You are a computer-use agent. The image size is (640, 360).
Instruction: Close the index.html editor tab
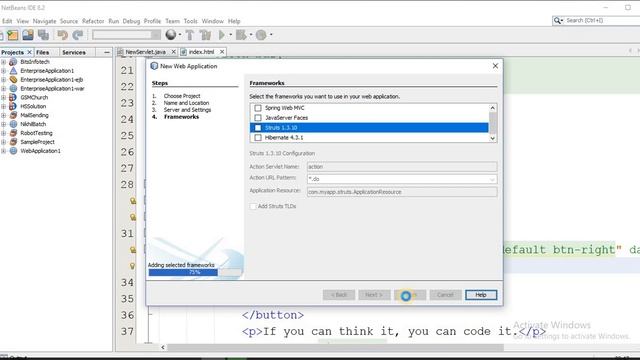pyautogui.click(x=222, y=52)
